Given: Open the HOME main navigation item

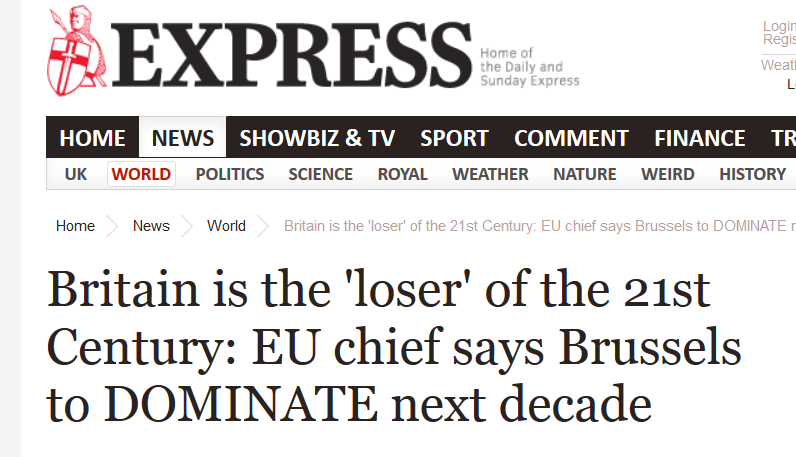Looking at the screenshot, I should point(92,138).
